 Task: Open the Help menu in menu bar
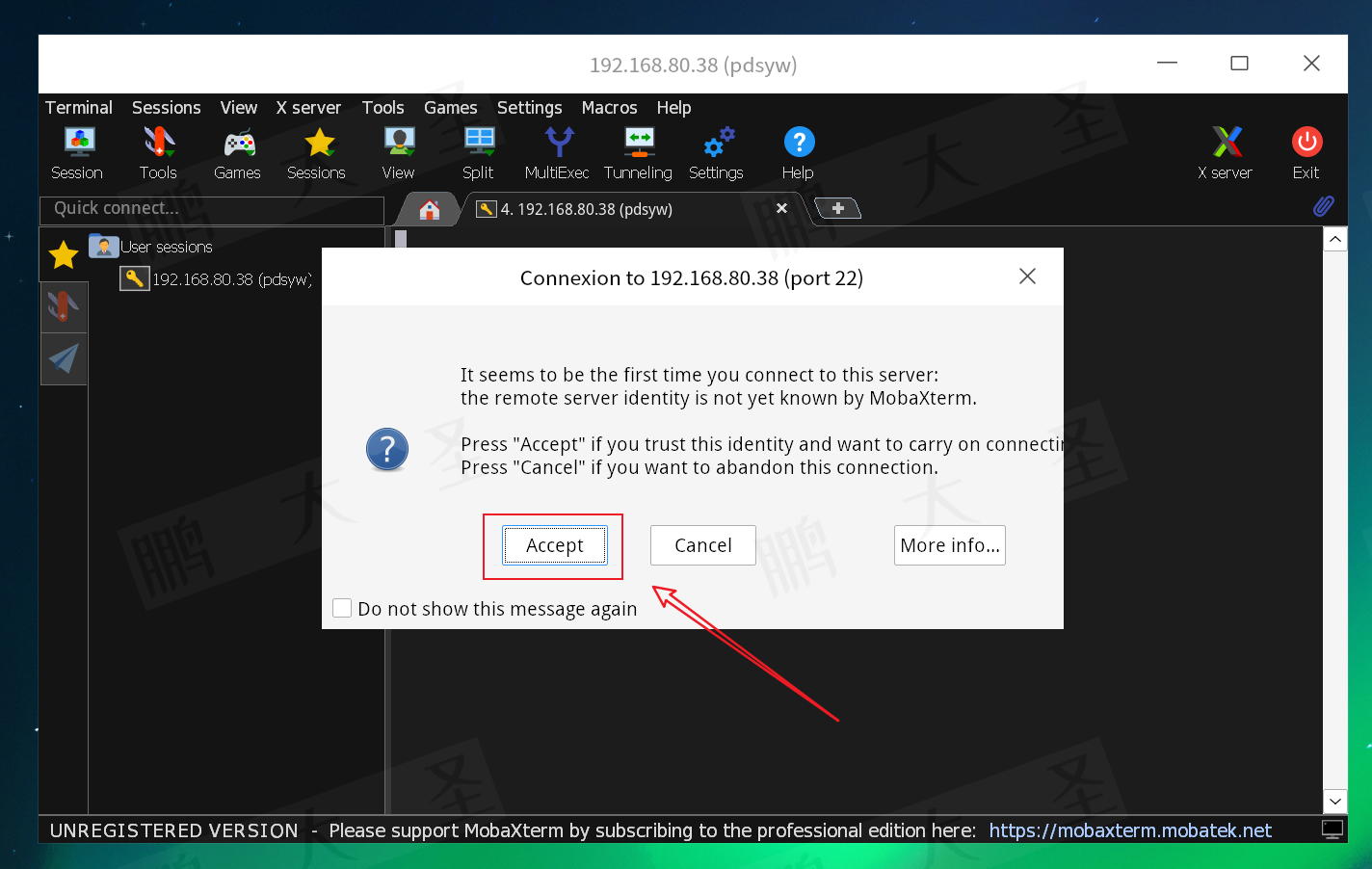coord(674,108)
